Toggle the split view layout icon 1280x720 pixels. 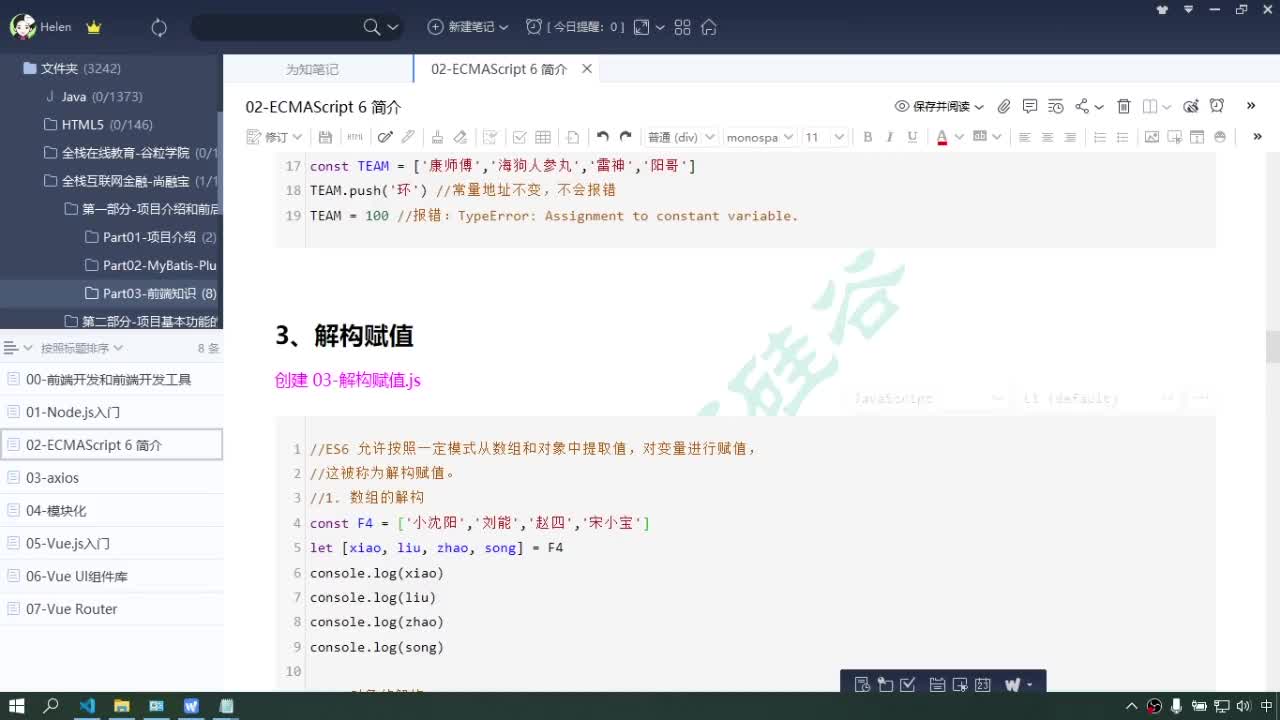point(1150,106)
